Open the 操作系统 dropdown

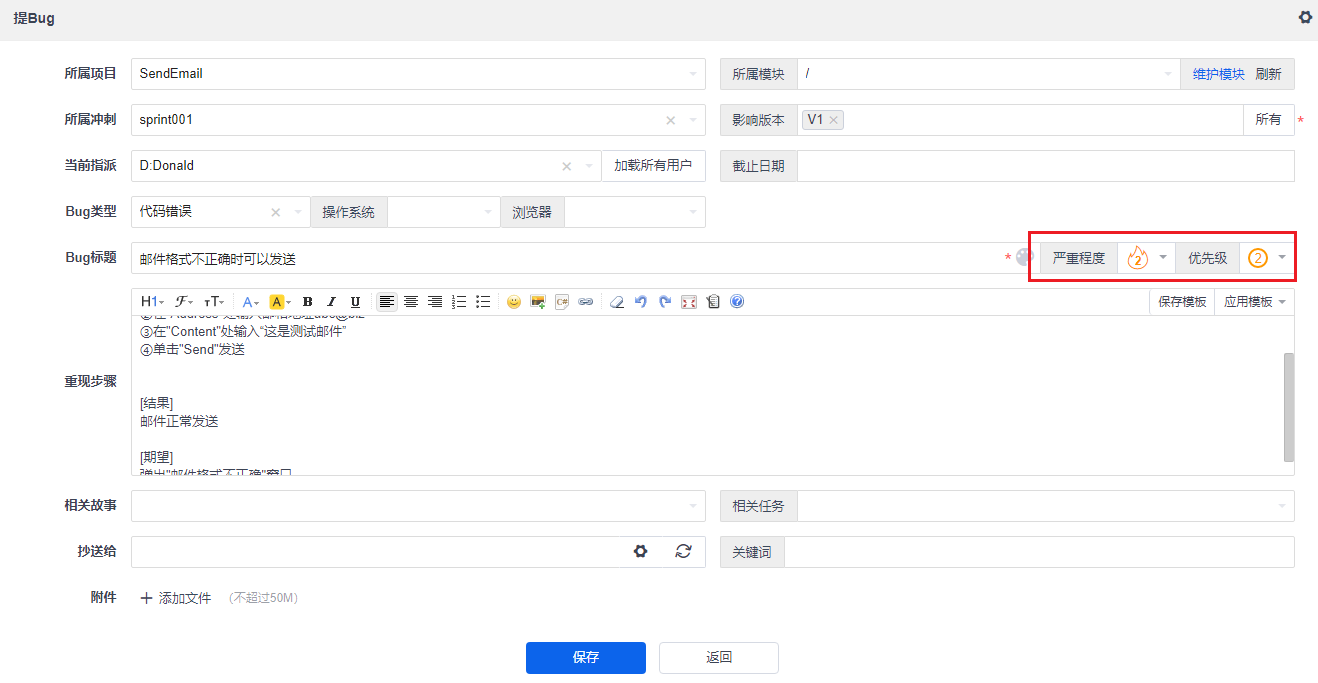(443, 212)
